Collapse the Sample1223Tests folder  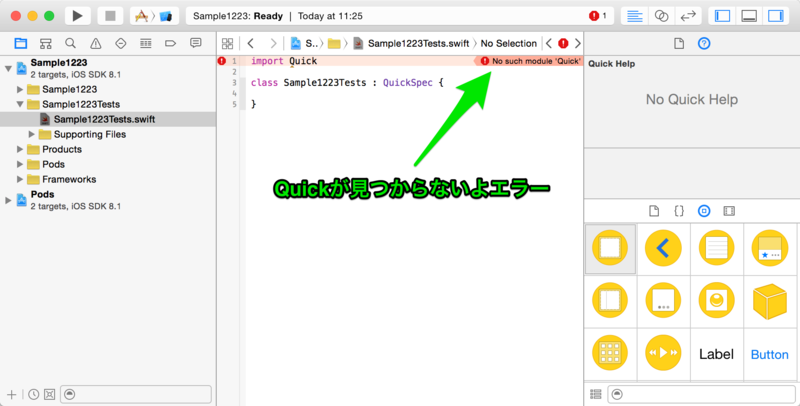coord(19,104)
